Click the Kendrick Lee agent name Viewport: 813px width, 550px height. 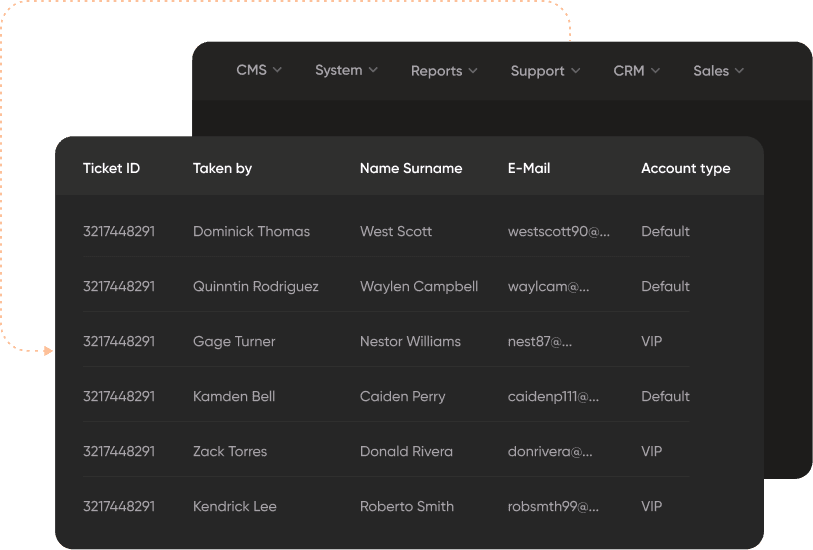pos(234,506)
